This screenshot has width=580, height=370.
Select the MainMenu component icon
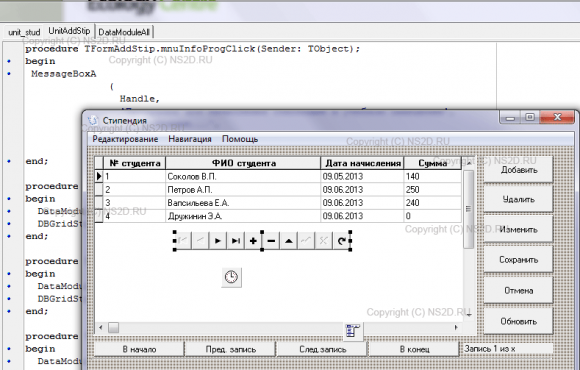tap(353, 330)
